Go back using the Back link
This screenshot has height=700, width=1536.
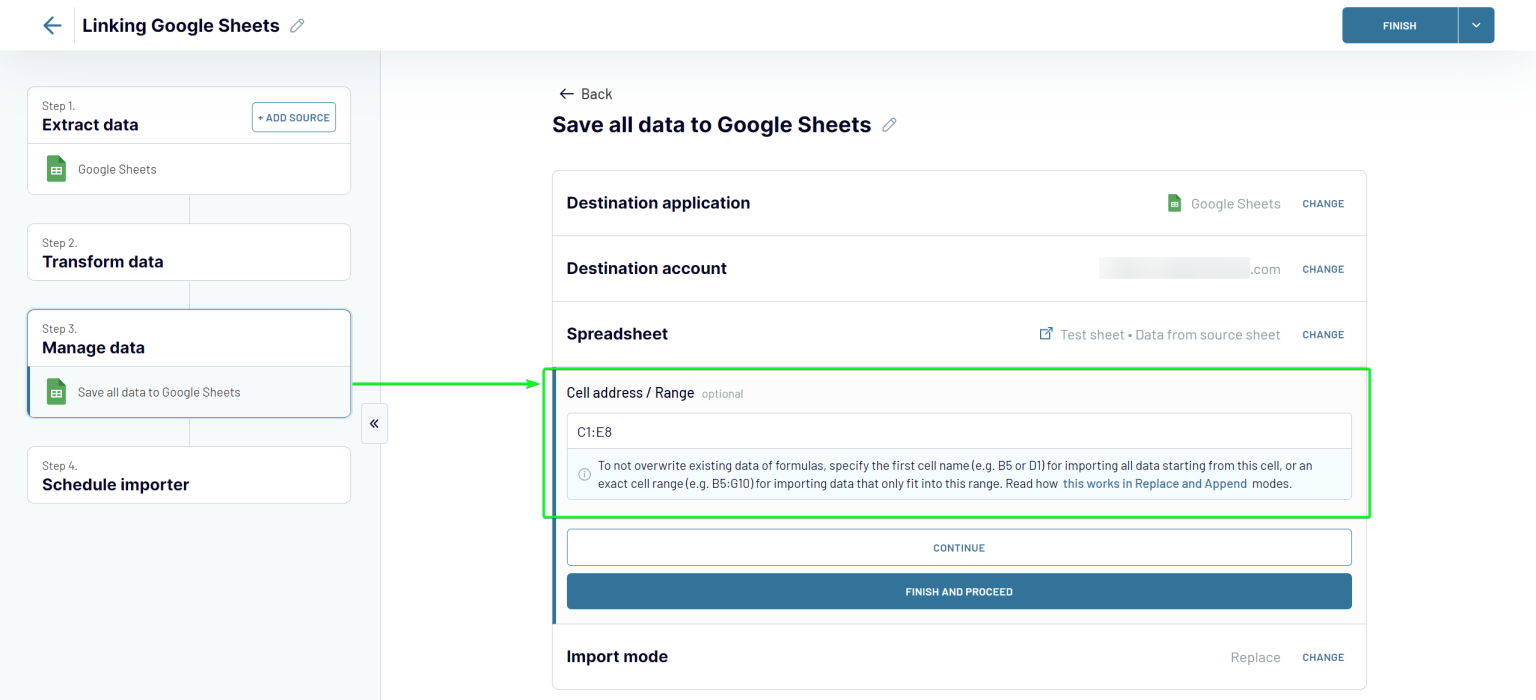coord(585,93)
